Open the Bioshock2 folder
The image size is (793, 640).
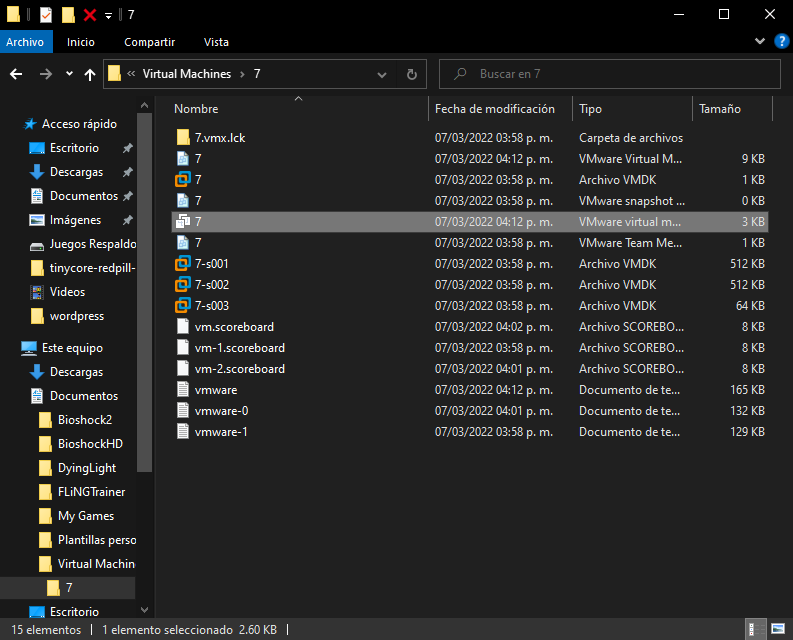click(85, 420)
